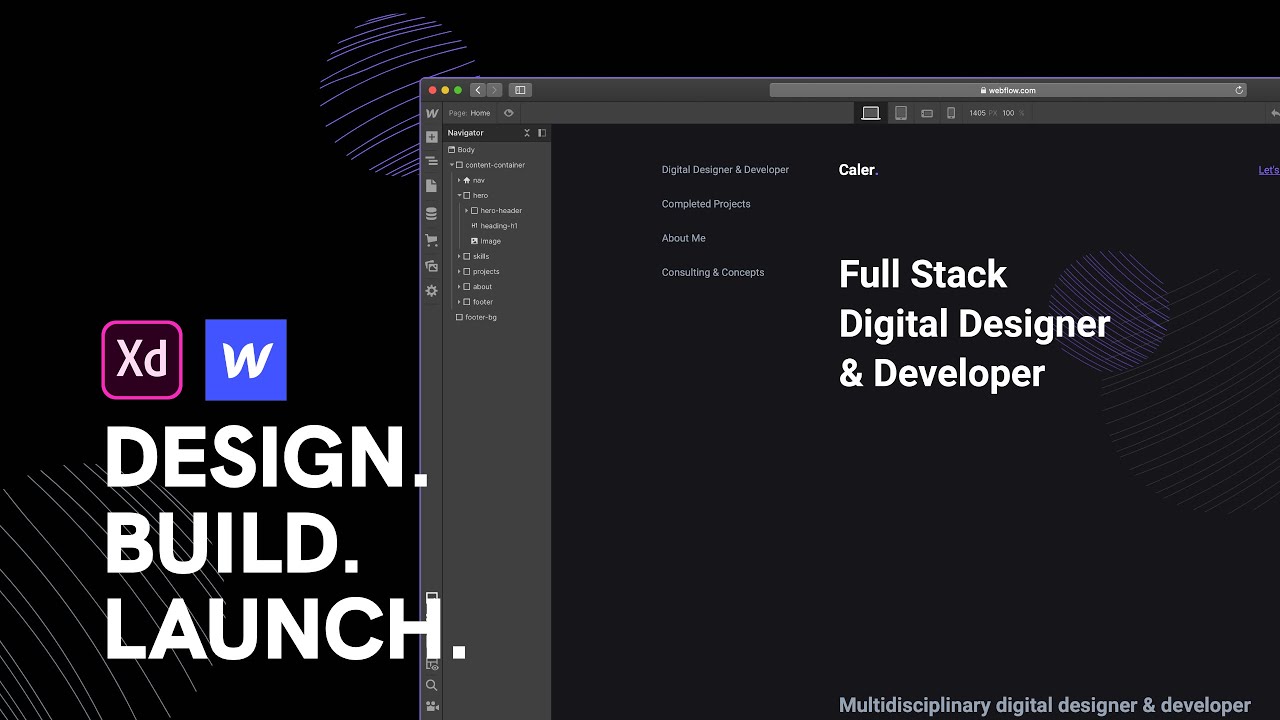Select the about layer name
The image size is (1280, 720).
tap(483, 287)
